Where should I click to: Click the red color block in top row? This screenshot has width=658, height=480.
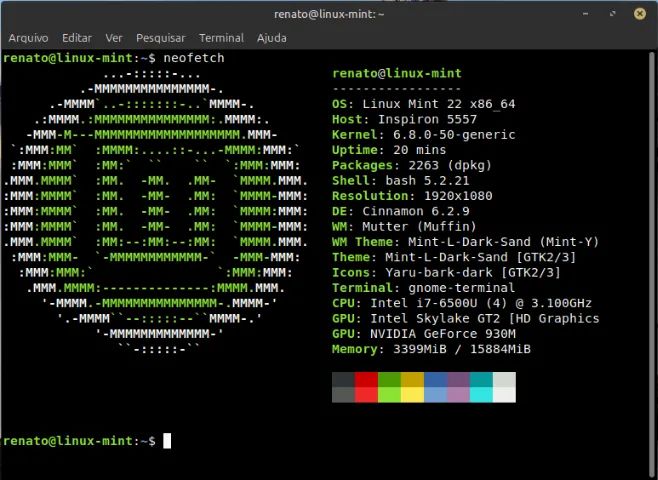click(x=366, y=379)
